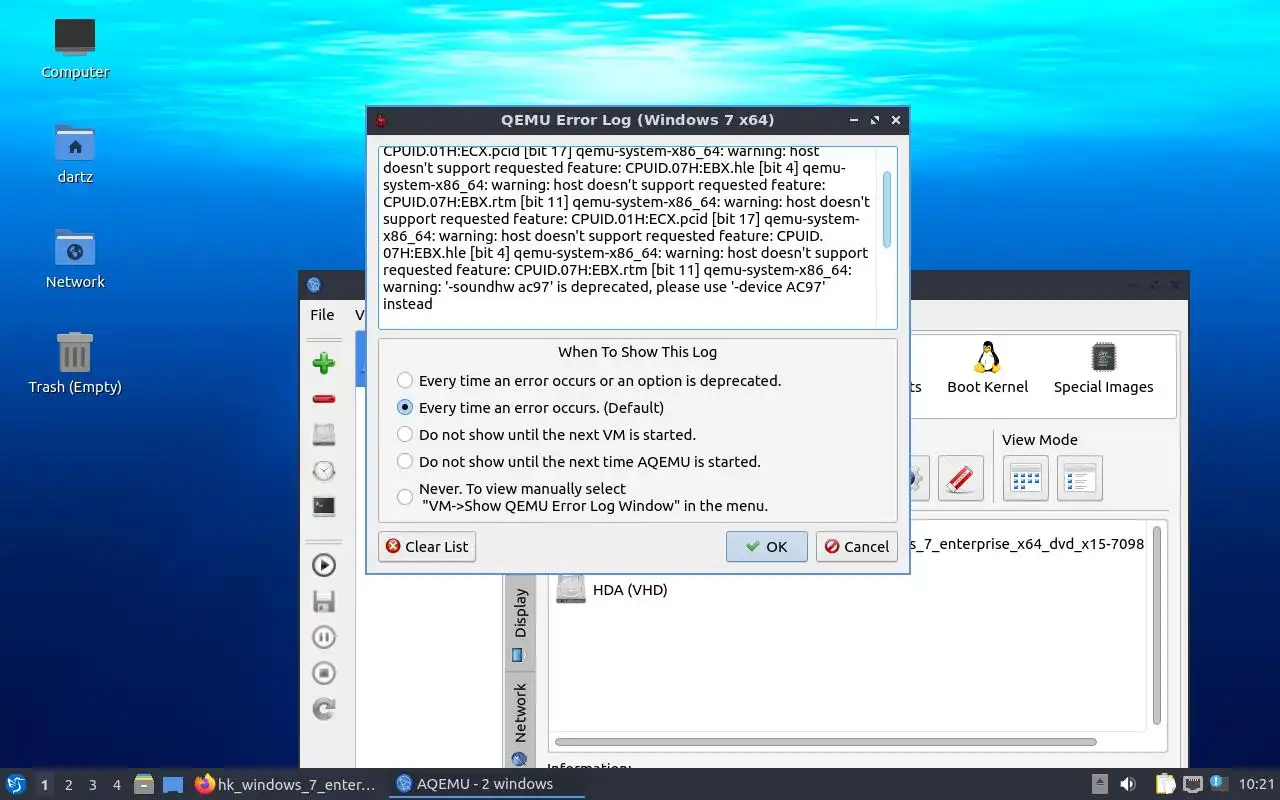Click the reset VM circular arrow icon
The width and height of the screenshot is (1280, 800).
323,709
